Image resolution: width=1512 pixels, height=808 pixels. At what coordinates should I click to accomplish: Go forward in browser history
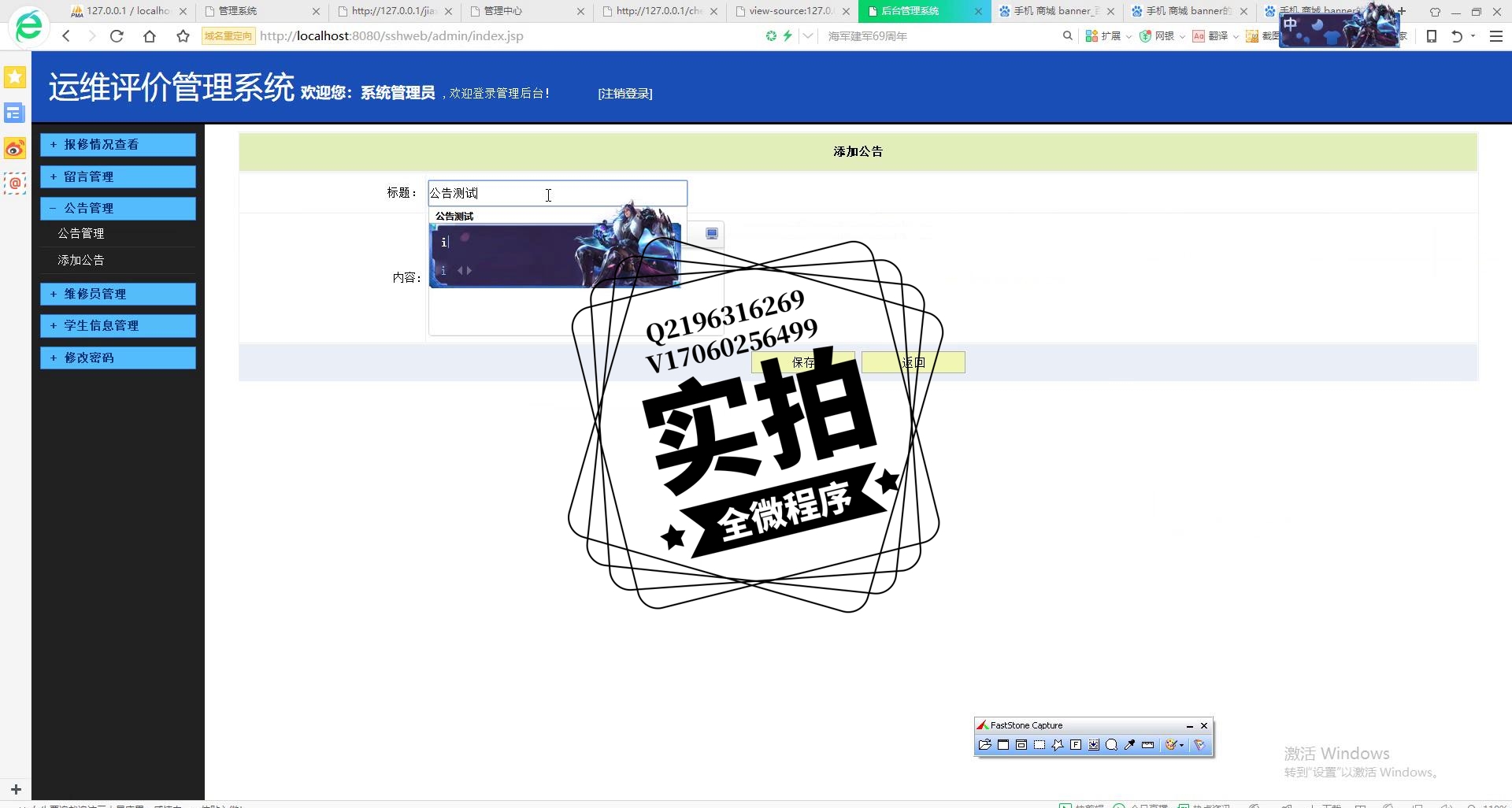coord(91,36)
